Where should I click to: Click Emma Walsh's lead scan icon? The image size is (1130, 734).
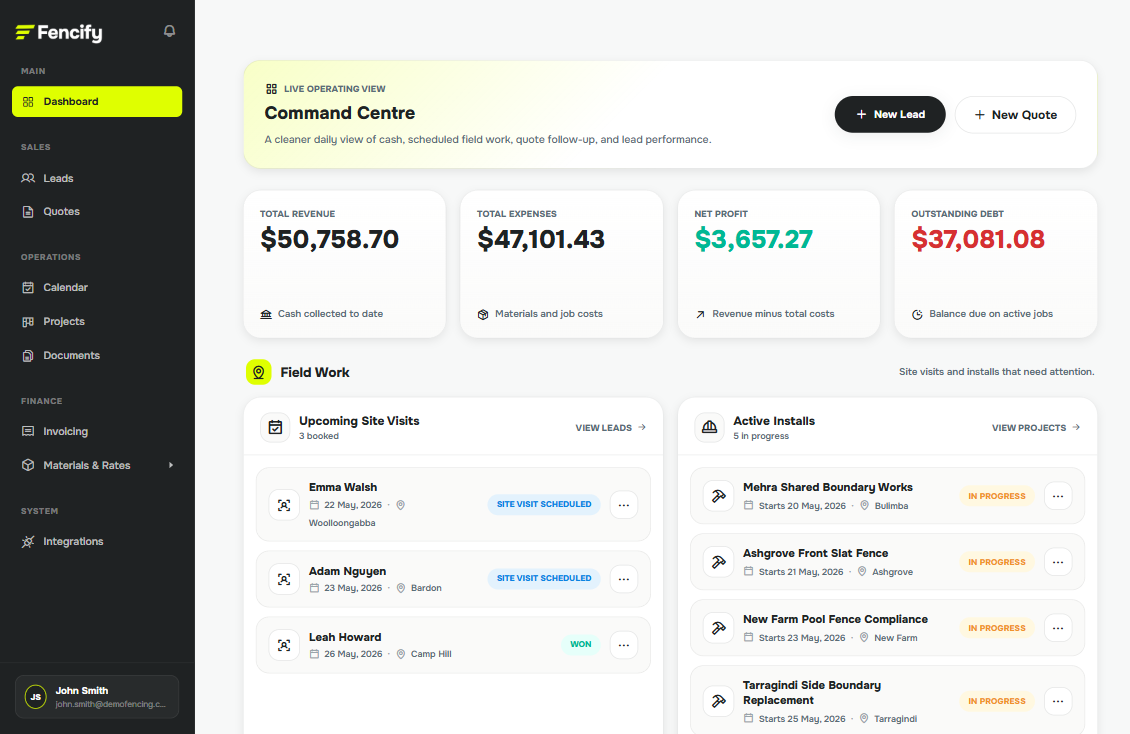pos(284,505)
